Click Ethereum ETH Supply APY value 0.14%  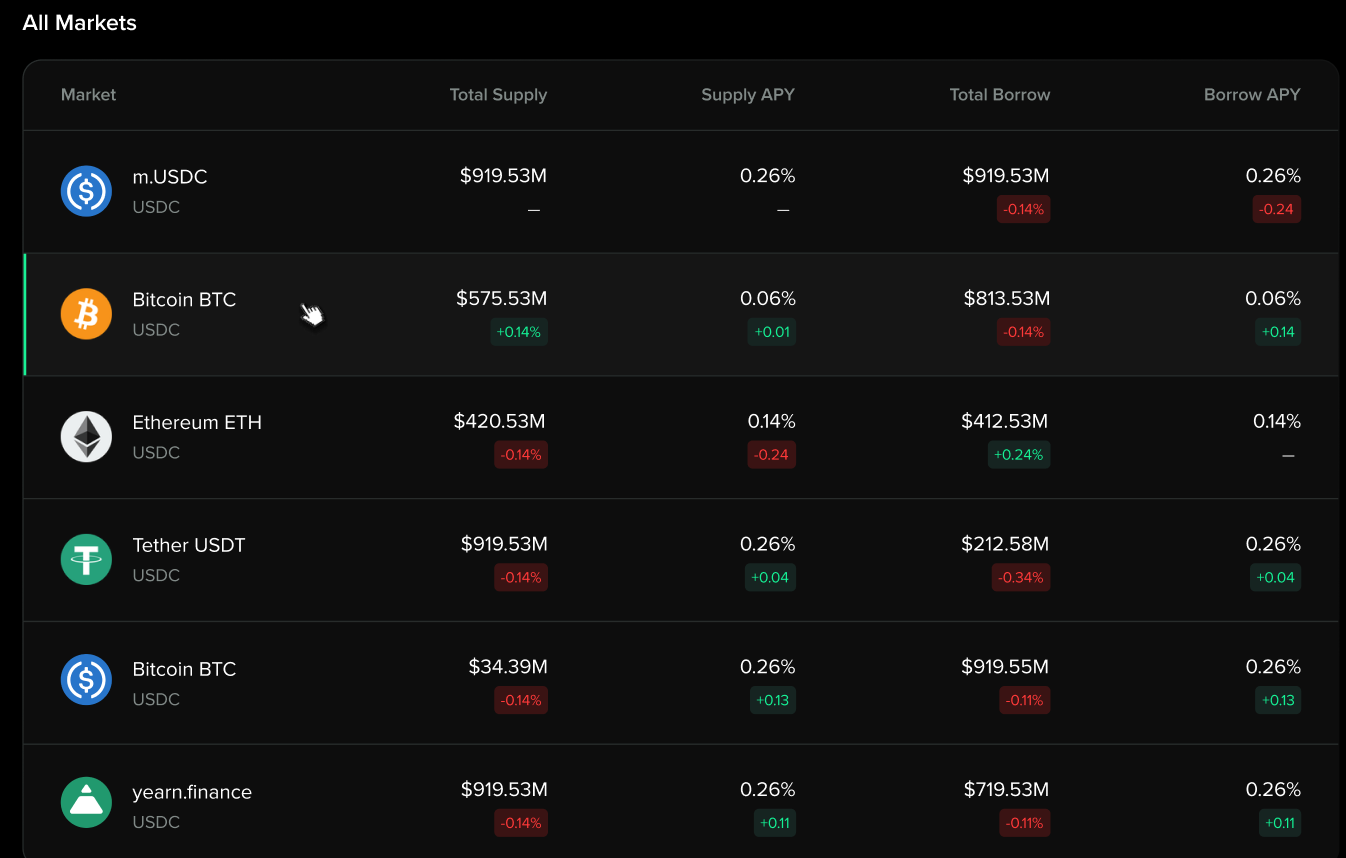772,422
